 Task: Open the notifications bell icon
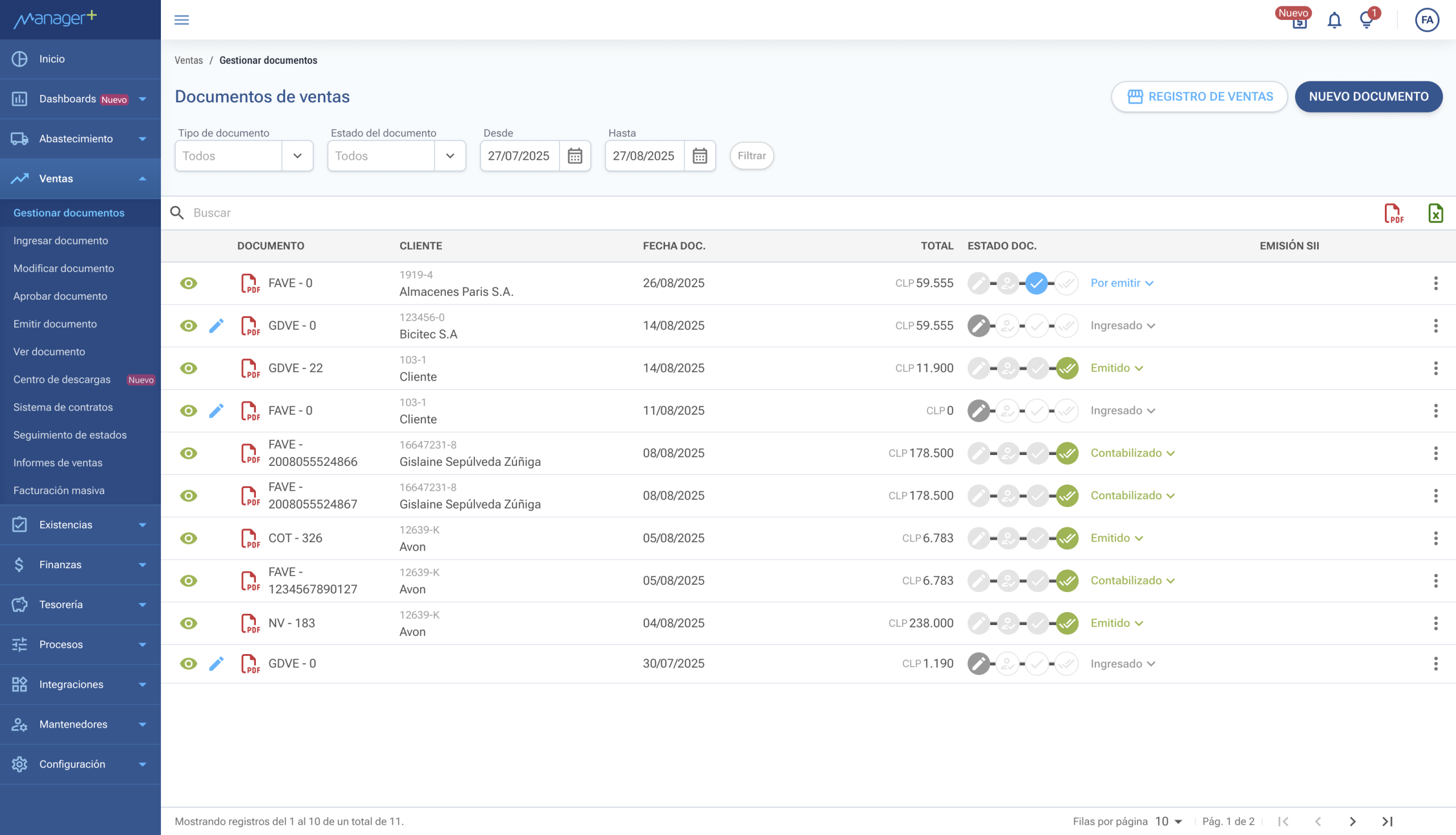click(1334, 20)
